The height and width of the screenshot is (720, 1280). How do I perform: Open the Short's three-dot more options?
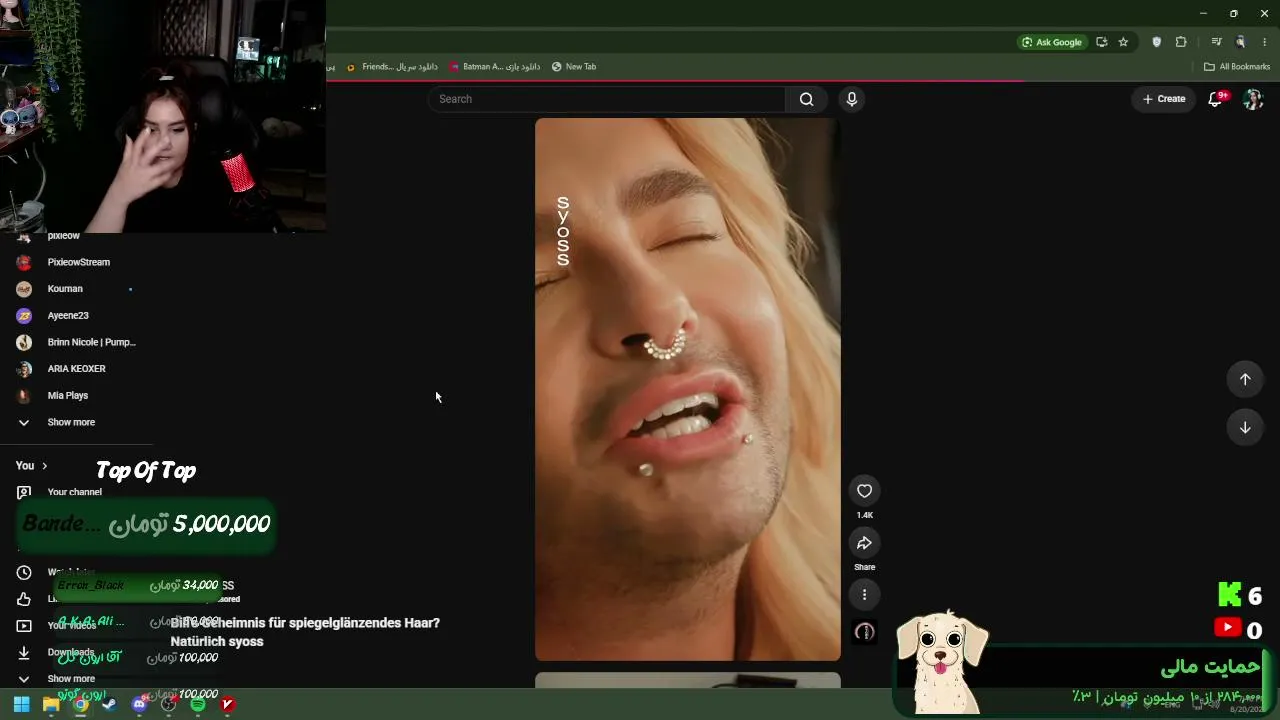point(864,594)
